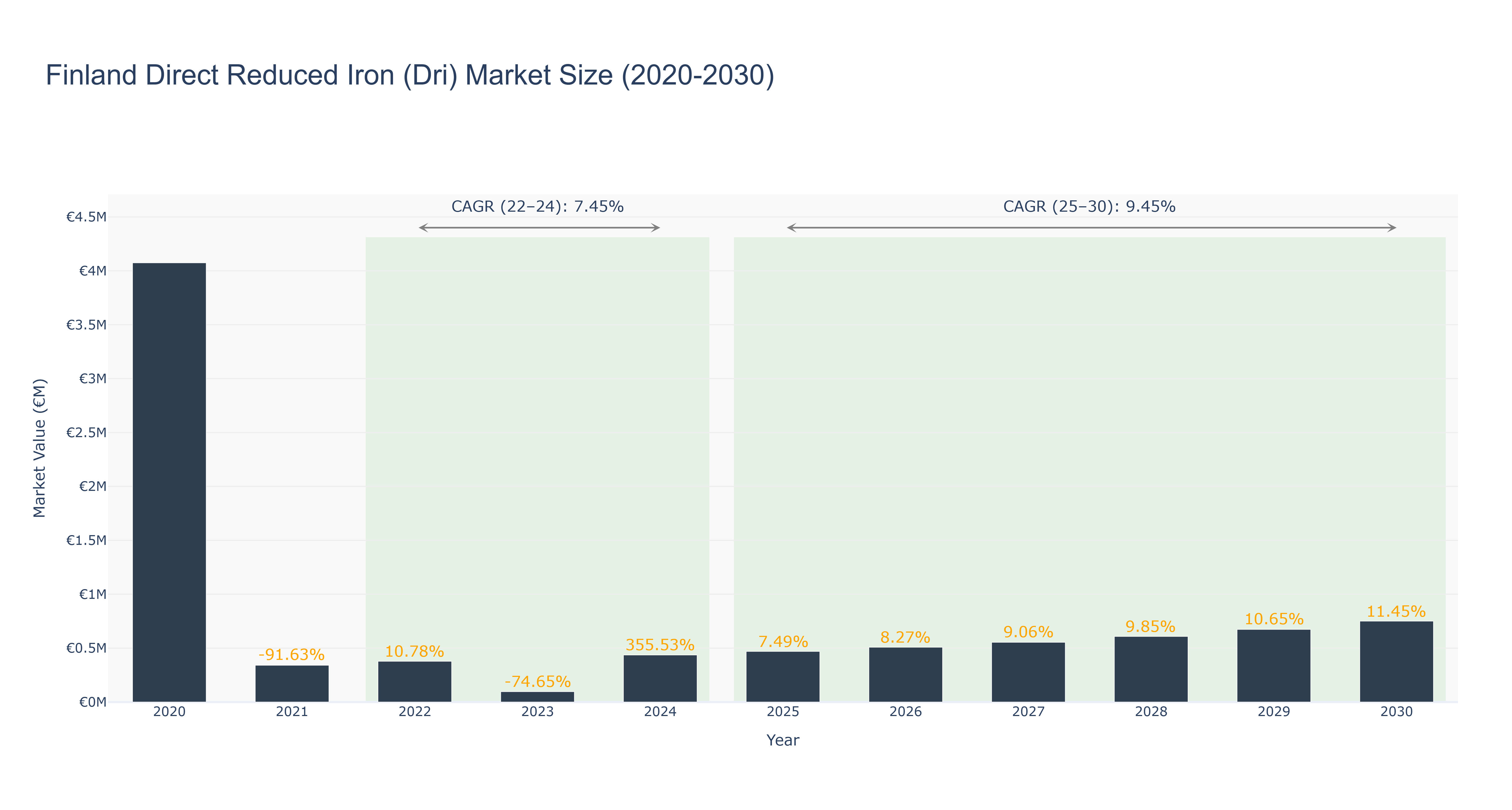Click the 2030 x-axis label
Screen dimensions: 1512x810
[x=1396, y=712]
